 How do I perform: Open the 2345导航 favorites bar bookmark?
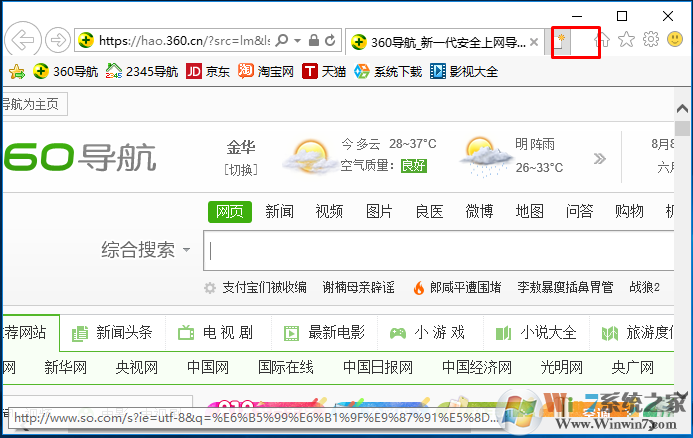pos(141,71)
